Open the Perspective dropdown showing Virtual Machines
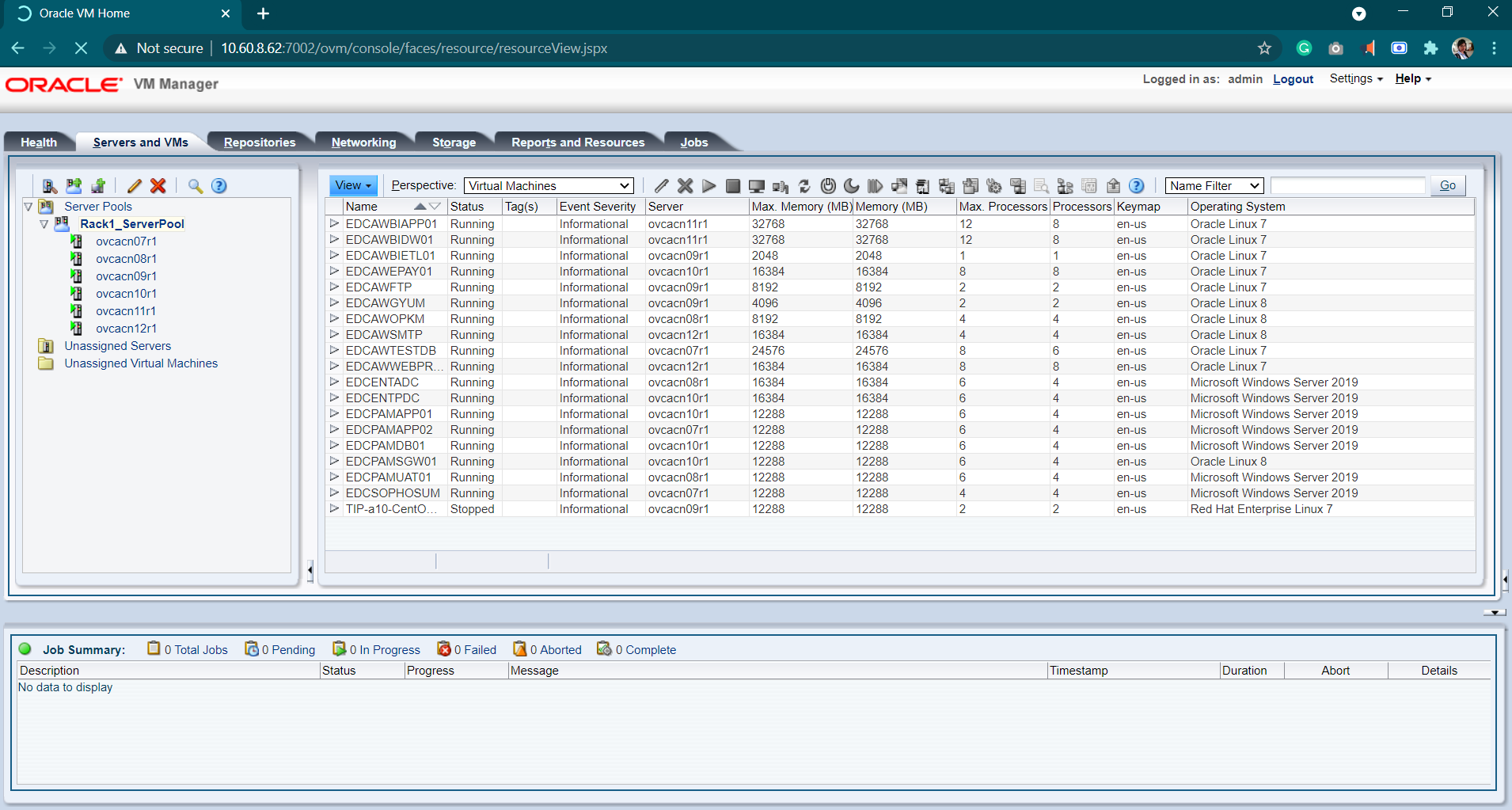 tap(549, 186)
